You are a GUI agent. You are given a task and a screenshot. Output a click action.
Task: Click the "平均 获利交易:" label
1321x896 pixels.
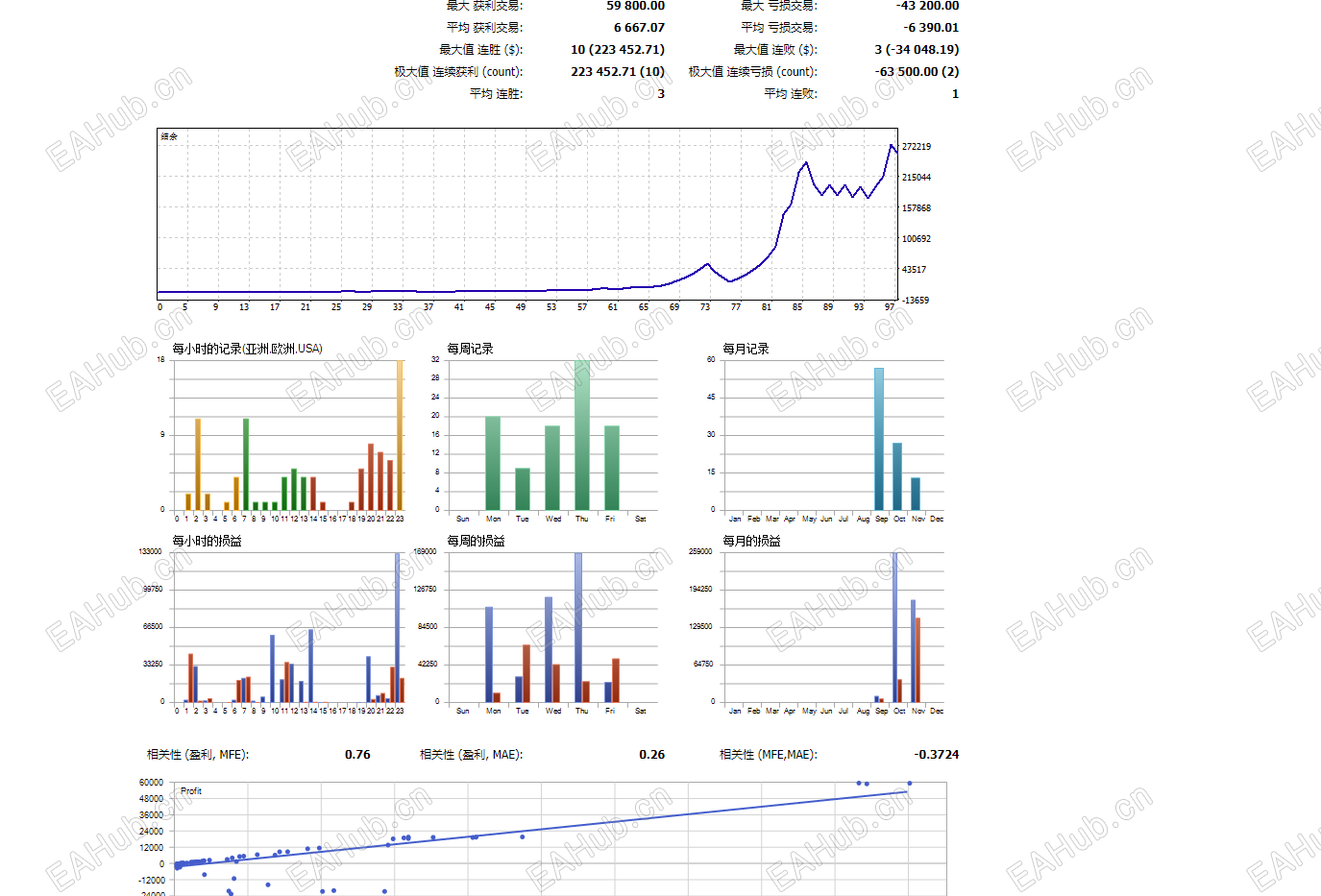pos(484,28)
